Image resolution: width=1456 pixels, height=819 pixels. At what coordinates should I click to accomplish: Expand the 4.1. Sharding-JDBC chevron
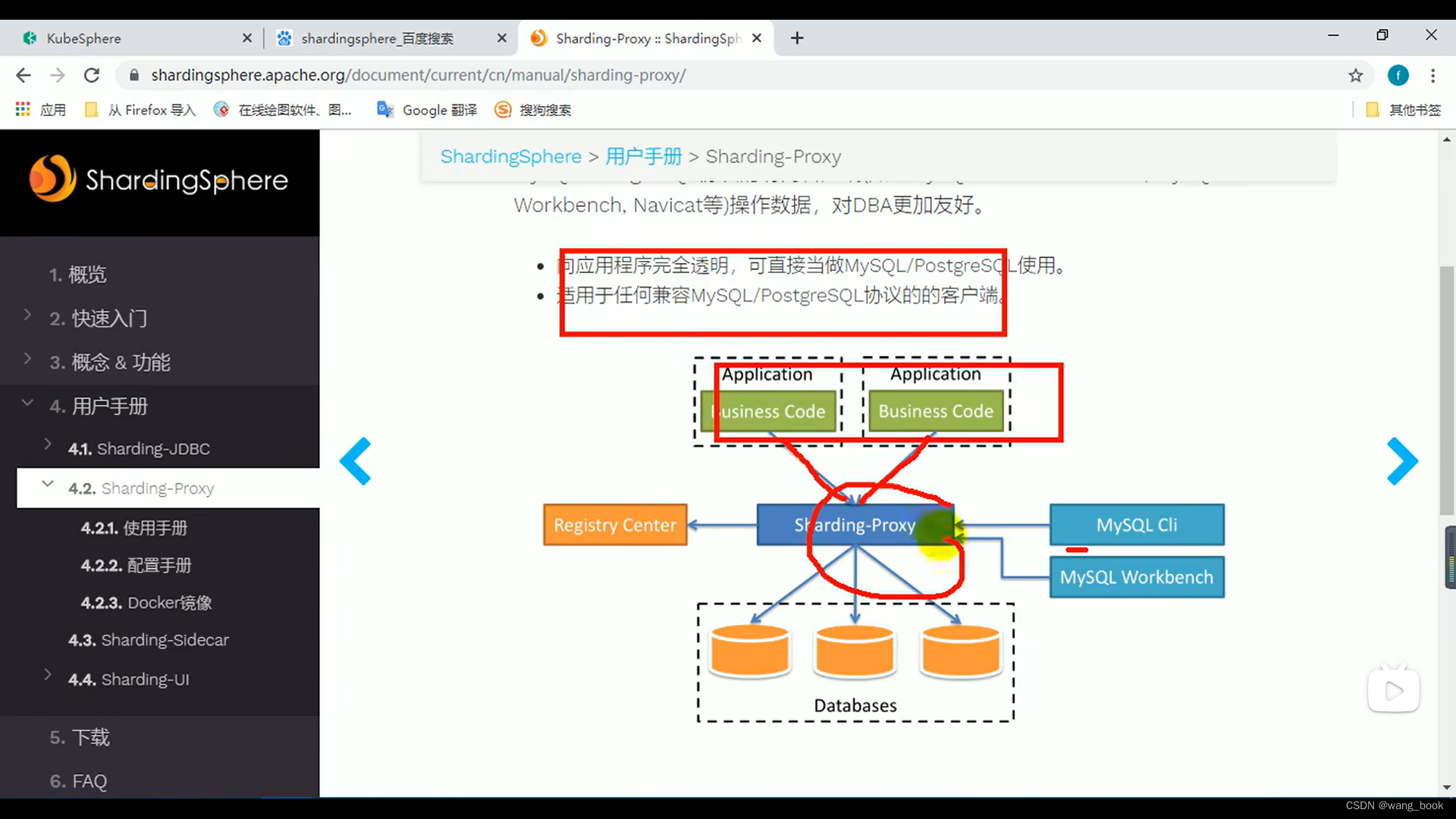pos(48,444)
